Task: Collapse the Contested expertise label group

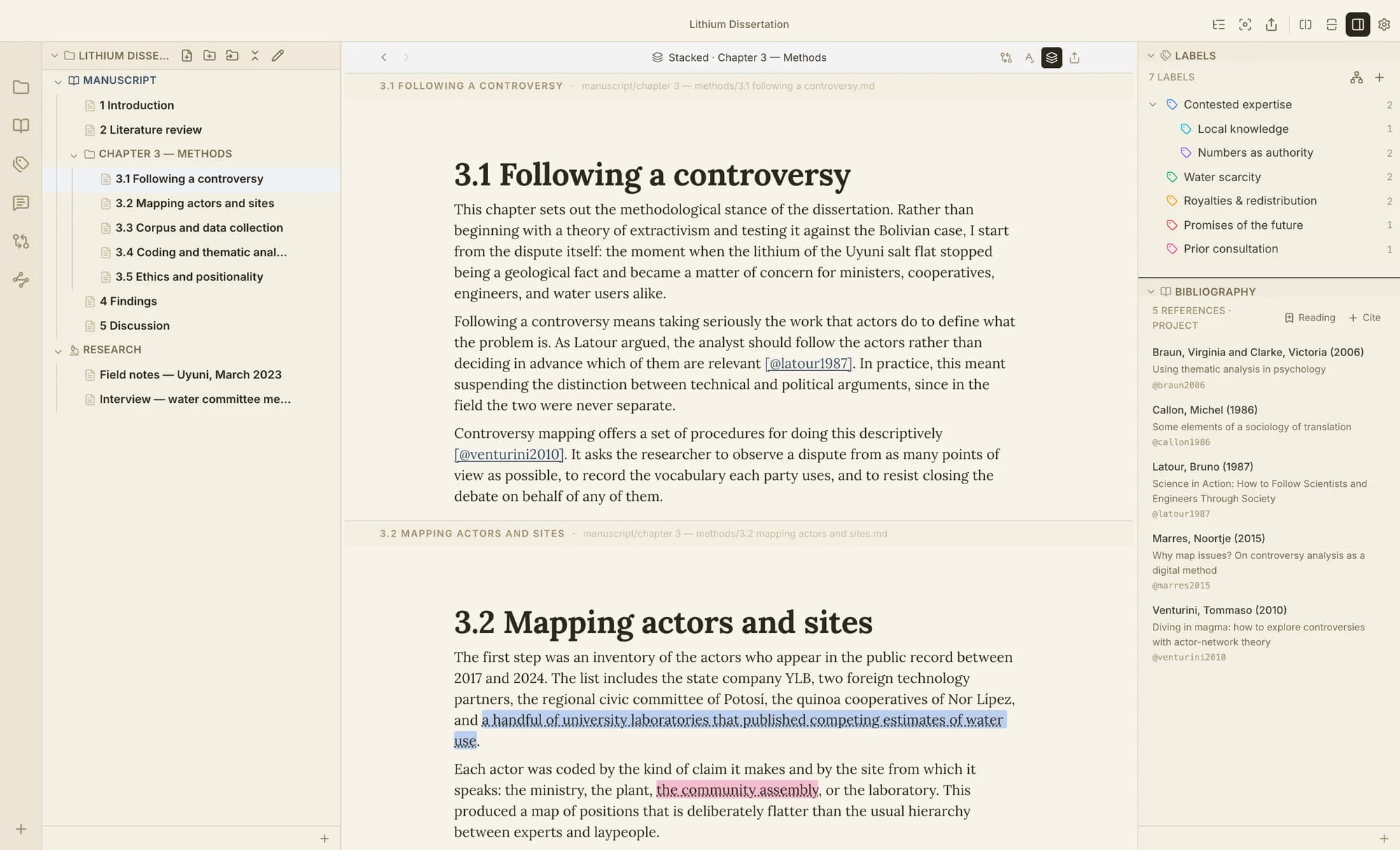Action: [x=1153, y=104]
